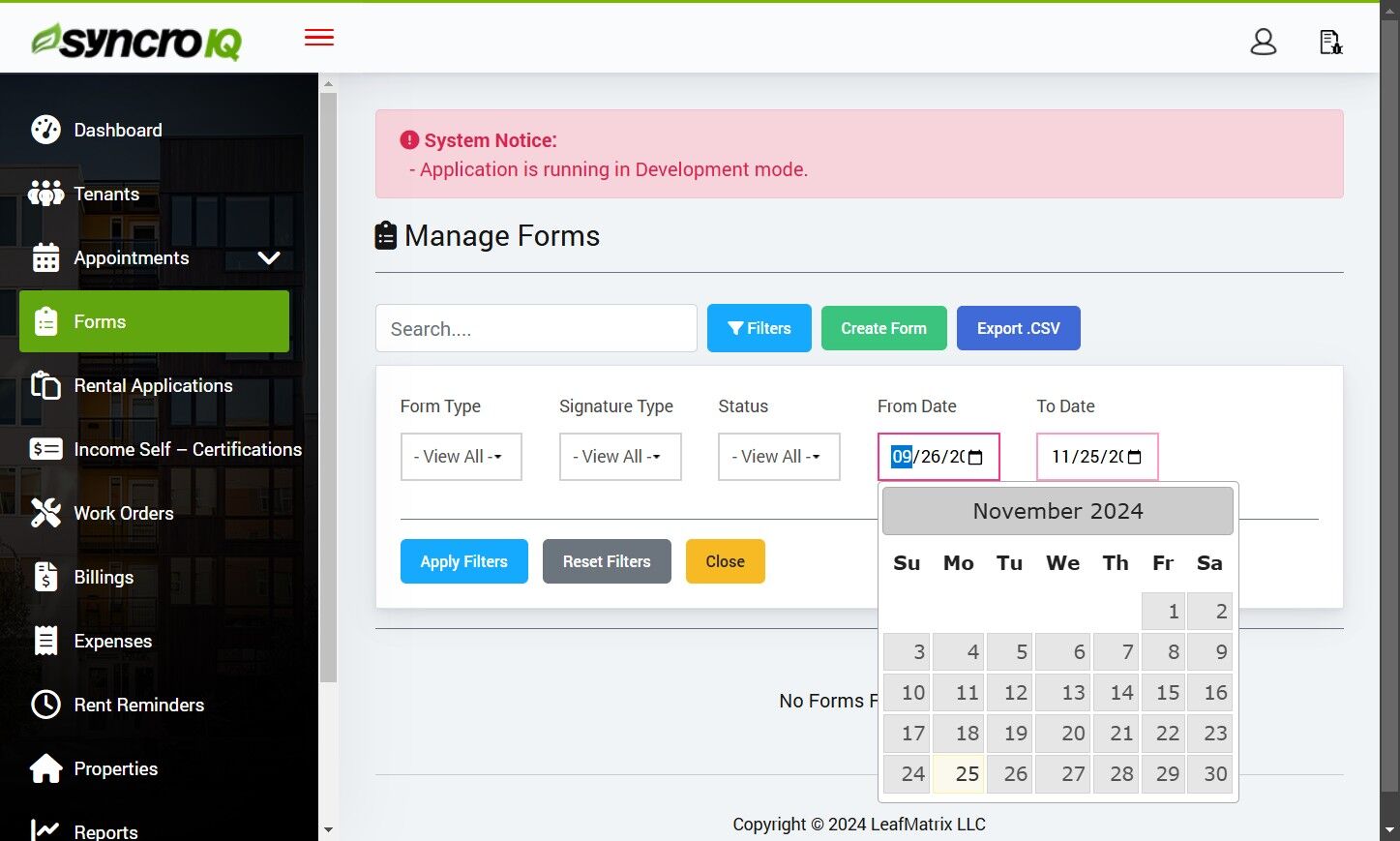
Task: Click the Rental Applications copy icon
Action: pos(45,385)
